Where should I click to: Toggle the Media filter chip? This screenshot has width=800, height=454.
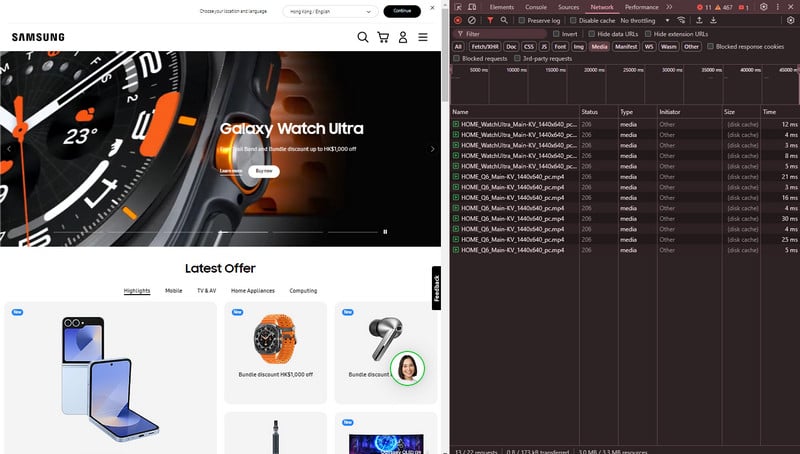599,46
